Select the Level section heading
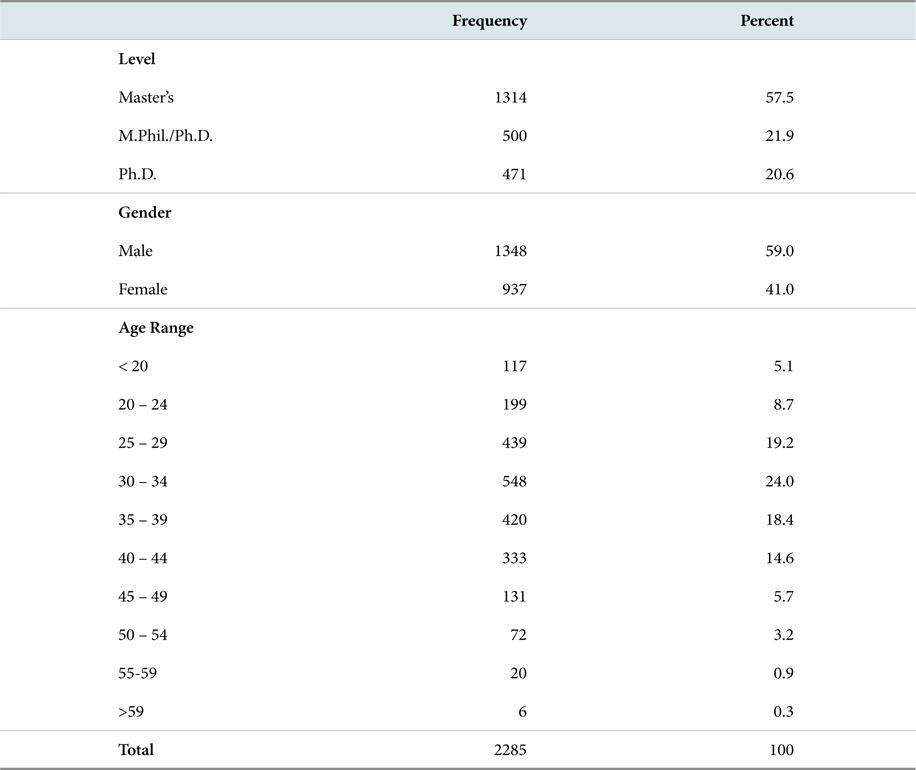Screen dimensions: 916x770 tap(137, 59)
